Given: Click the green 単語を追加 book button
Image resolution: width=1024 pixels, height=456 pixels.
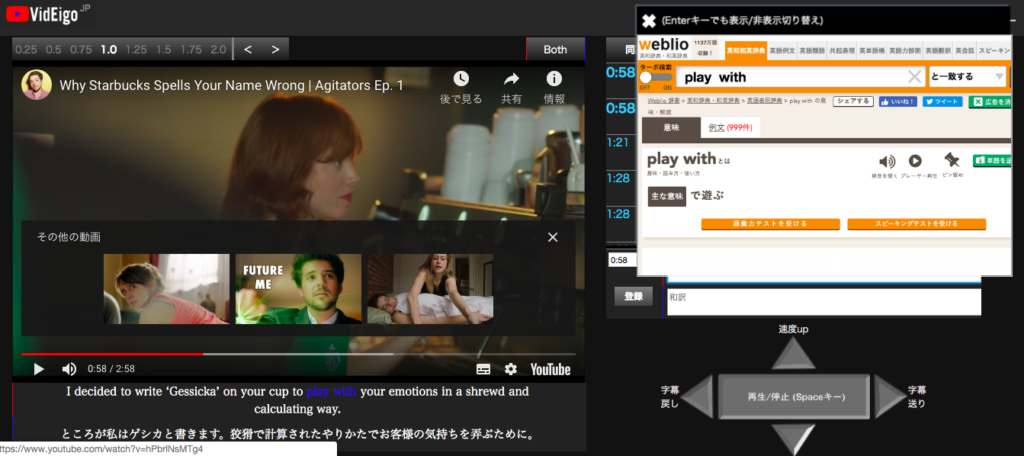Looking at the screenshot, I should pos(992,160).
